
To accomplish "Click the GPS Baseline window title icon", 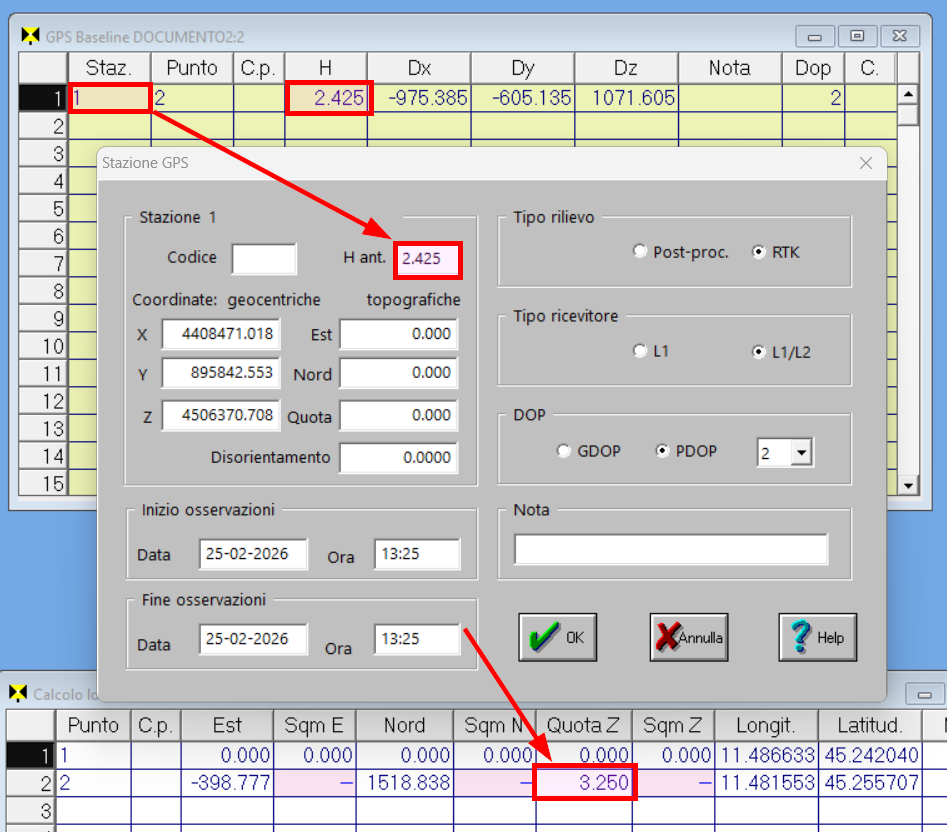I will click(30, 36).
